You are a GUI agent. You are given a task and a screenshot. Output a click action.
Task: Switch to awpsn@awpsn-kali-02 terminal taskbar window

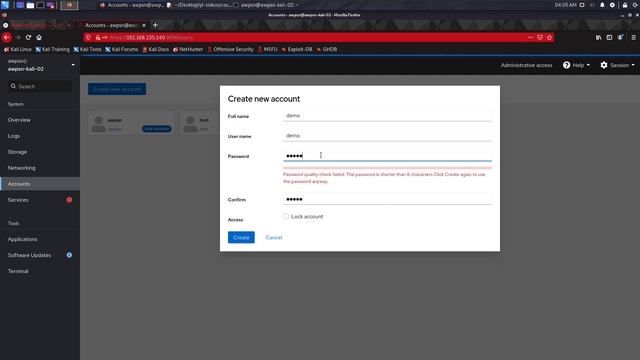(x=265, y=5)
